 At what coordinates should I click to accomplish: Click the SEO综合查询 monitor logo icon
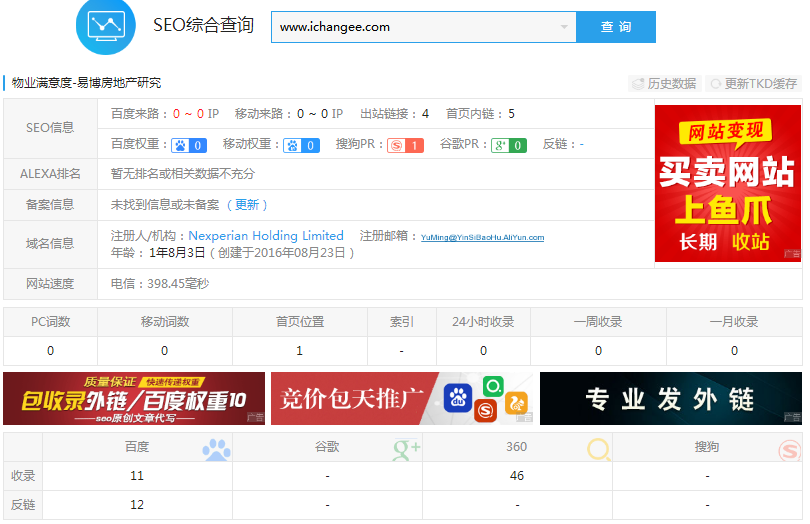coord(106,25)
